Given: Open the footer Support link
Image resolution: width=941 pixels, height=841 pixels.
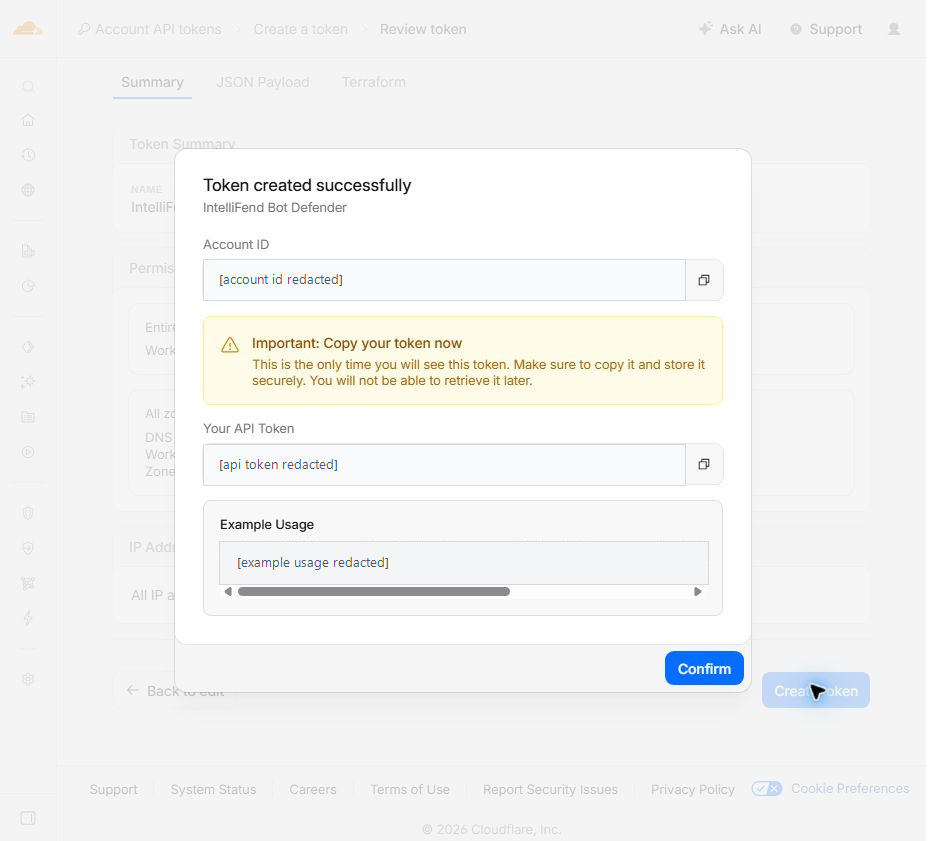Looking at the screenshot, I should pyautogui.click(x=113, y=789).
